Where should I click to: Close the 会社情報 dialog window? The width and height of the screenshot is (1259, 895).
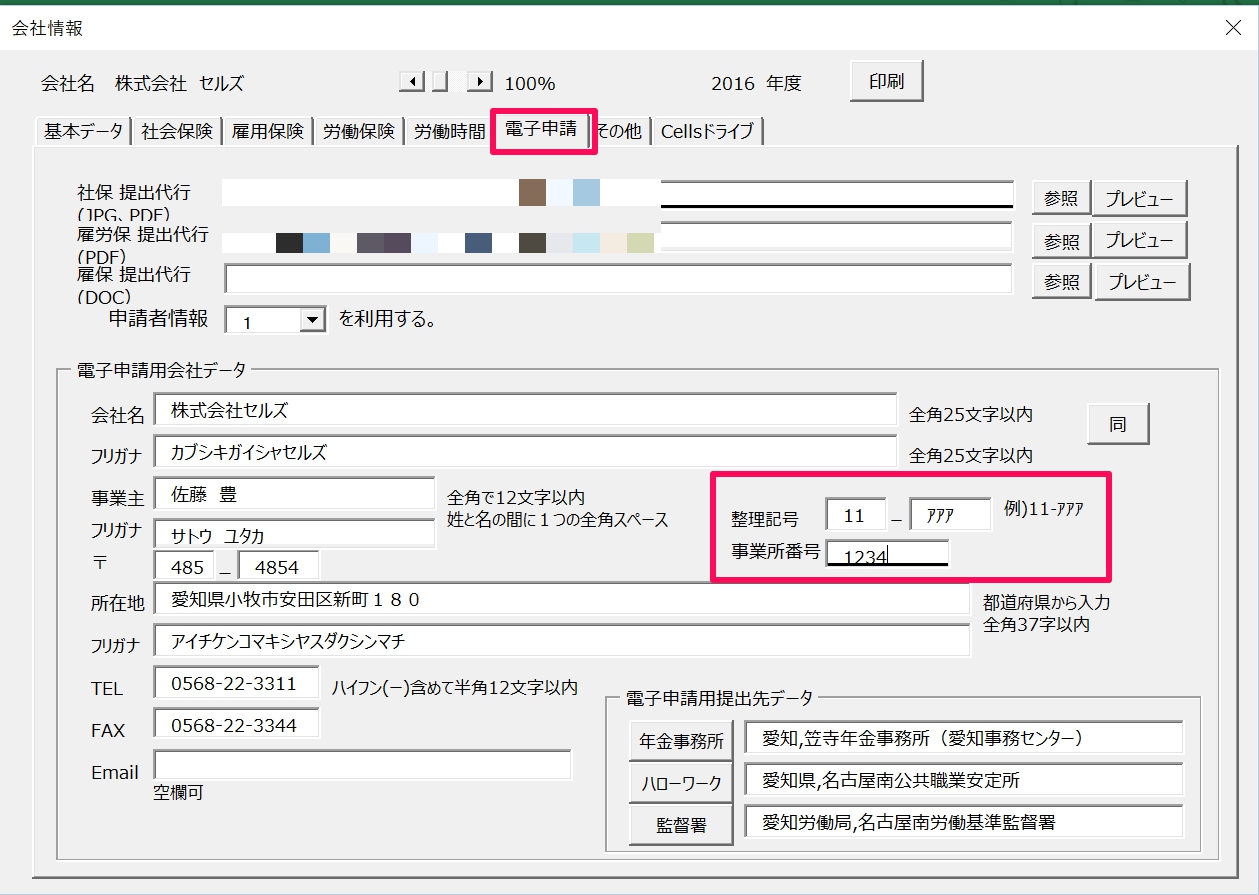[x=1233, y=28]
